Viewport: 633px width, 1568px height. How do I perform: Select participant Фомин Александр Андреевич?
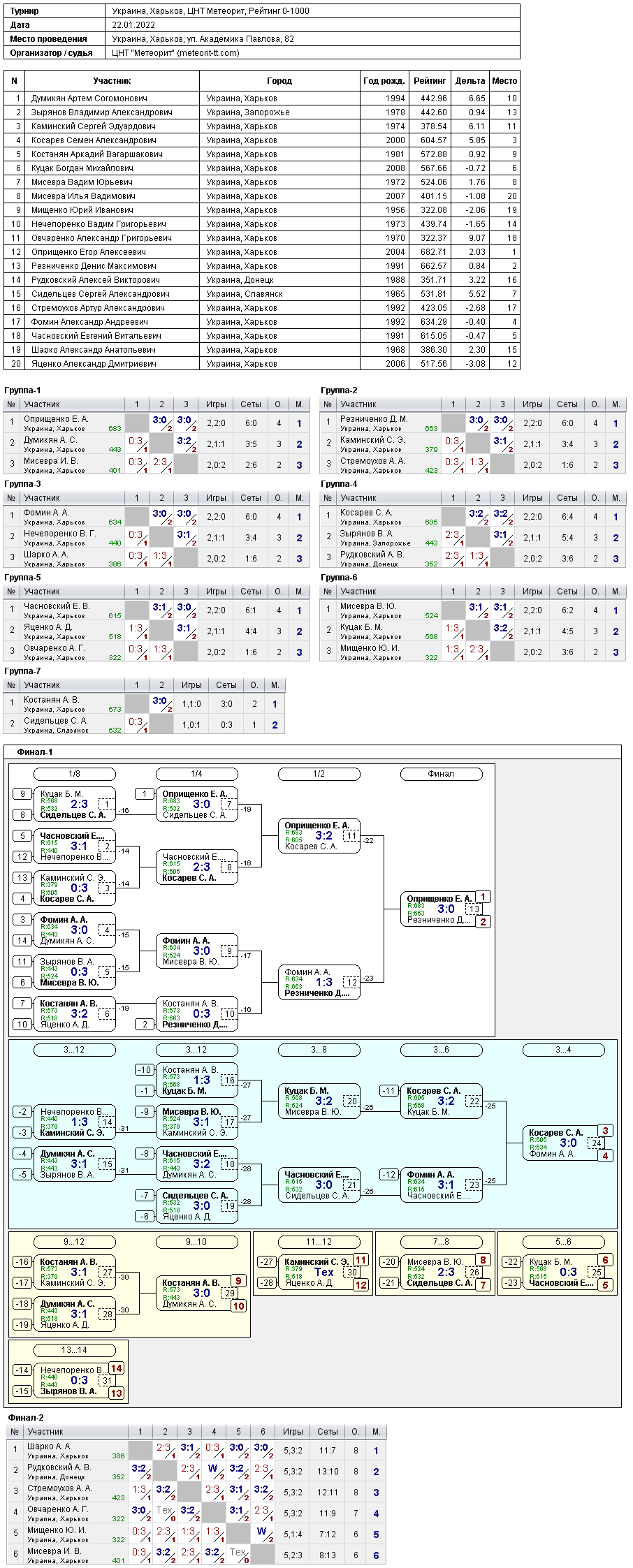[89, 322]
